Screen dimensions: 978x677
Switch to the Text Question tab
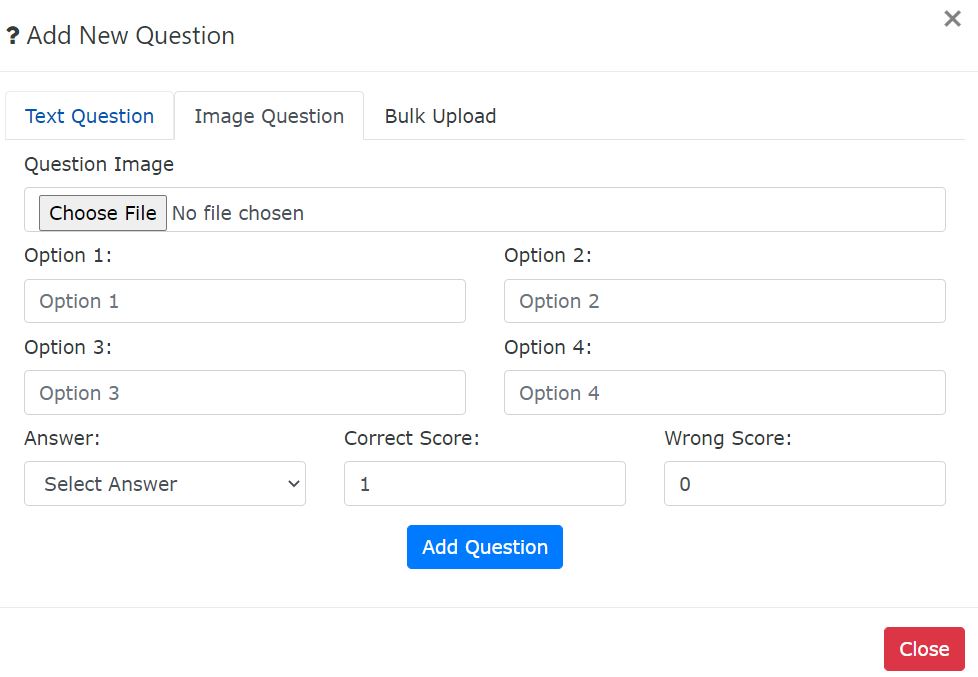click(89, 116)
